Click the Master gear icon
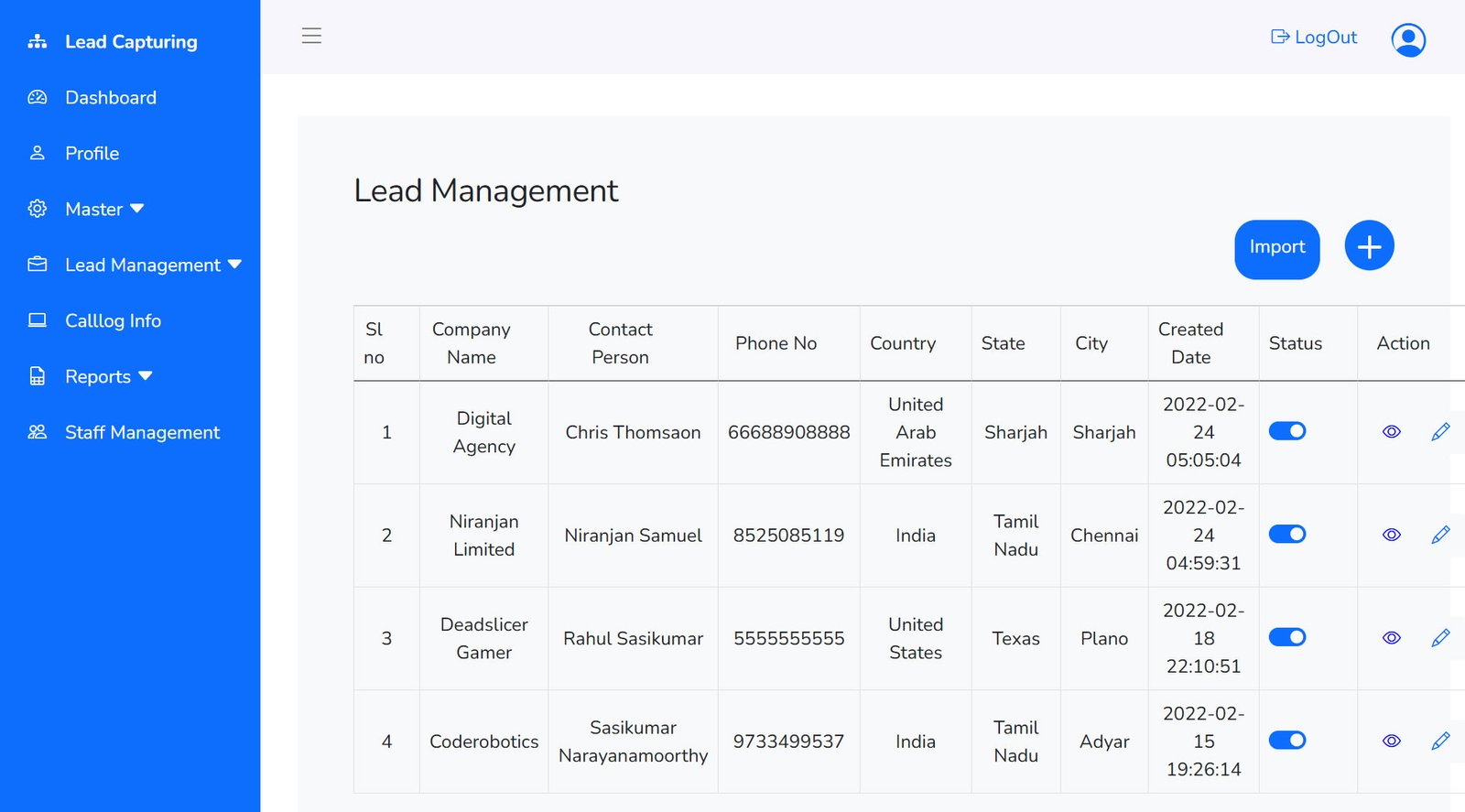This screenshot has width=1465, height=812. pyautogui.click(x=37, y=209)
